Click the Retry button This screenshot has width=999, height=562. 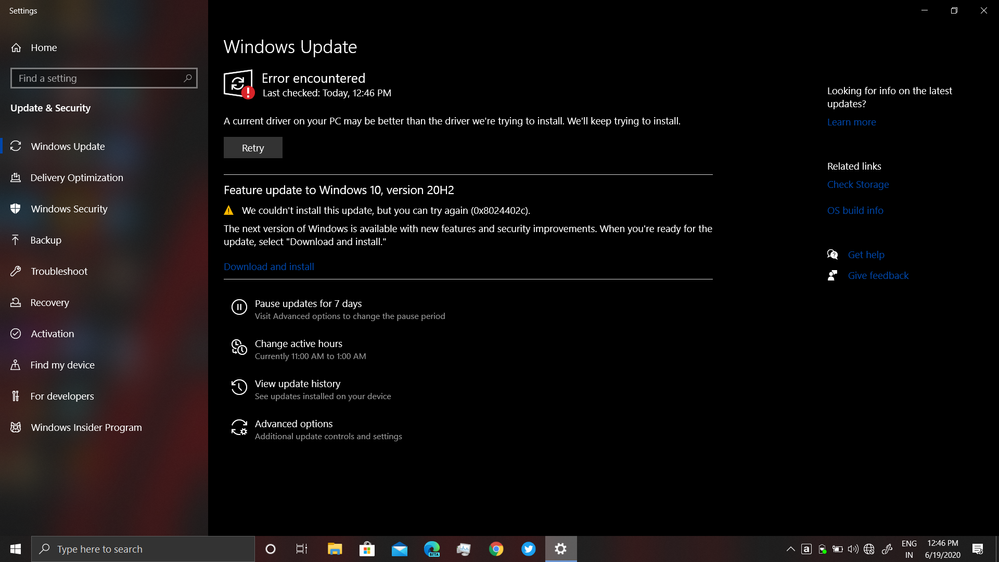(x=253, y=148)
